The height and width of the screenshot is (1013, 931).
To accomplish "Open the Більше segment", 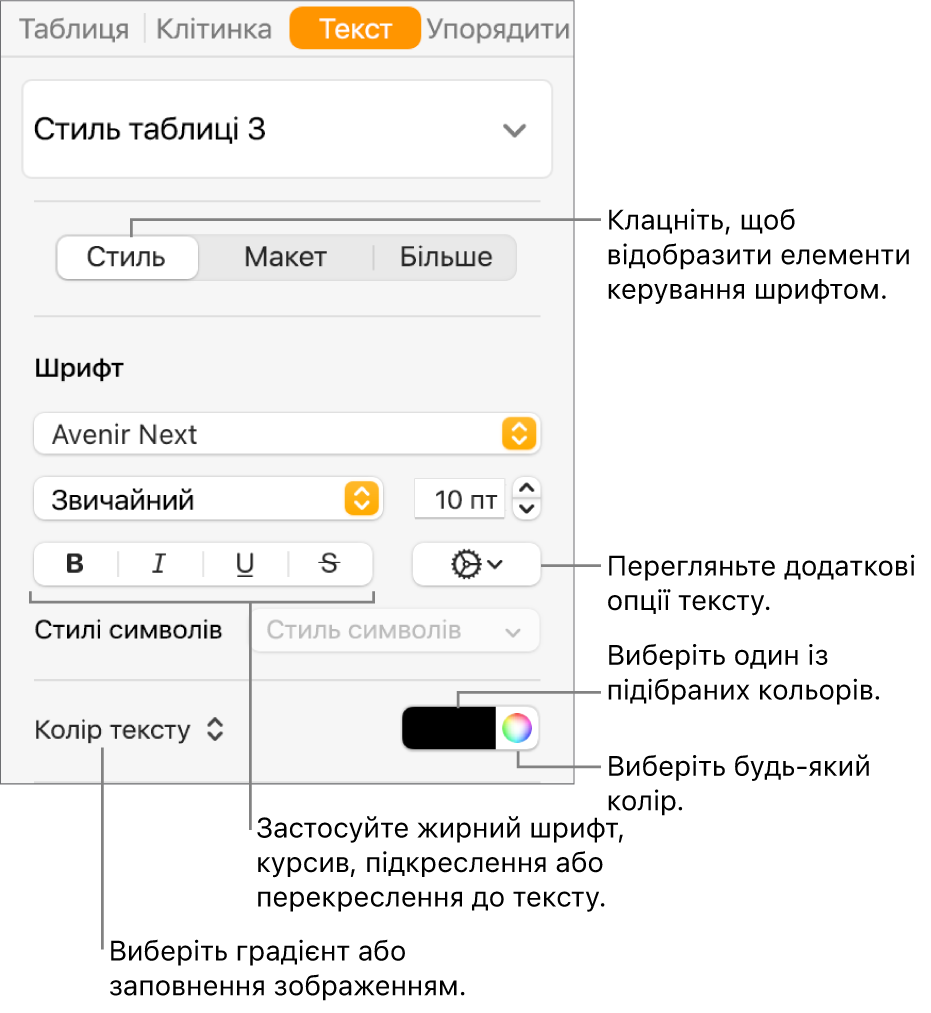I will pos(446,257).
